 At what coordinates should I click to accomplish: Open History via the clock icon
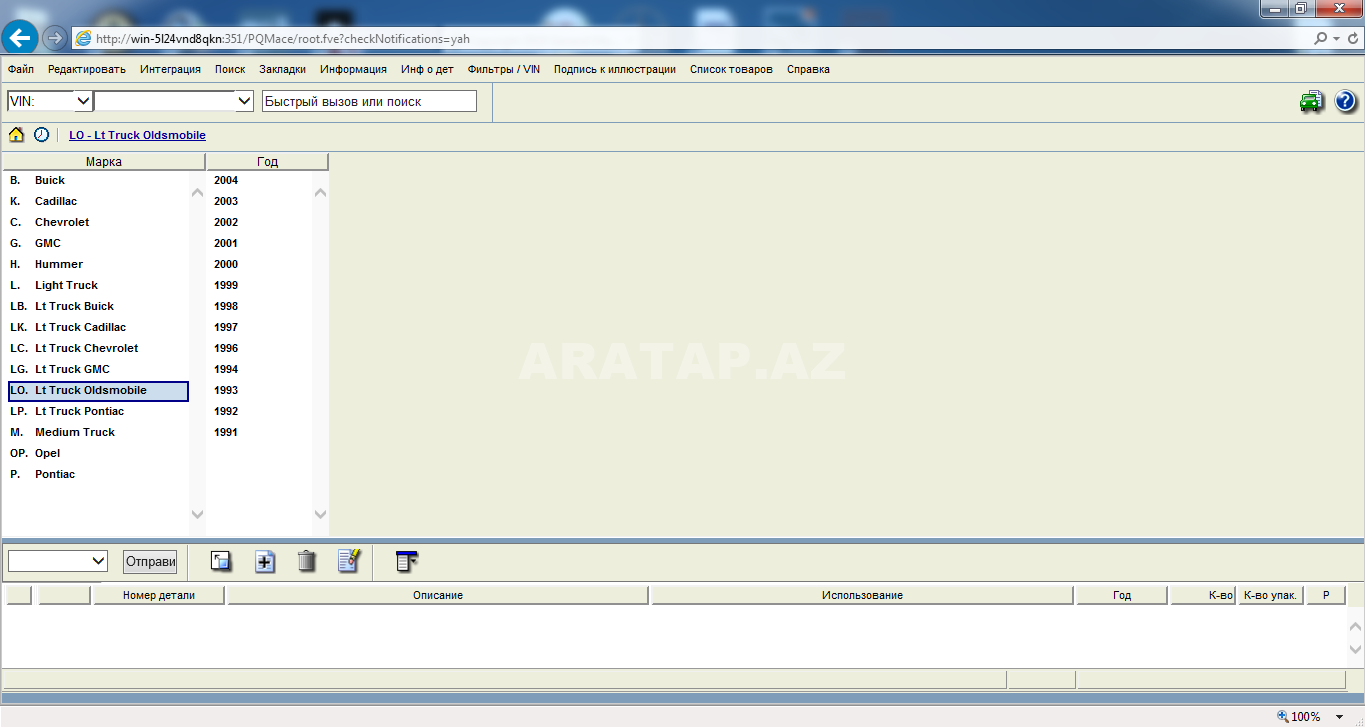[41, 134]
